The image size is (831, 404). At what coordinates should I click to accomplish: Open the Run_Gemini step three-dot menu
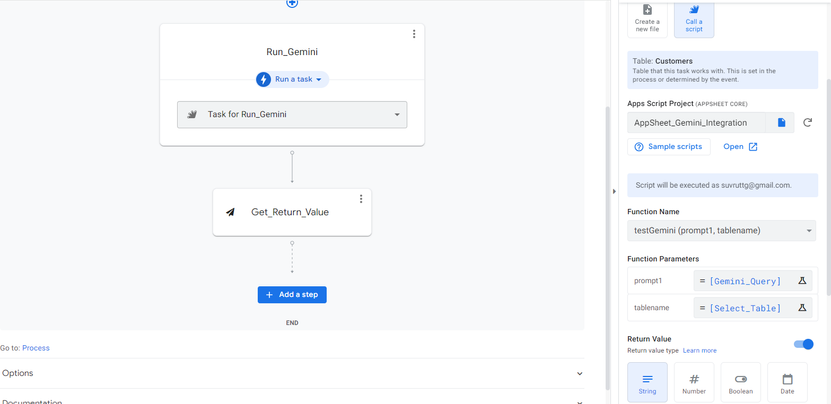coord(414,34)
